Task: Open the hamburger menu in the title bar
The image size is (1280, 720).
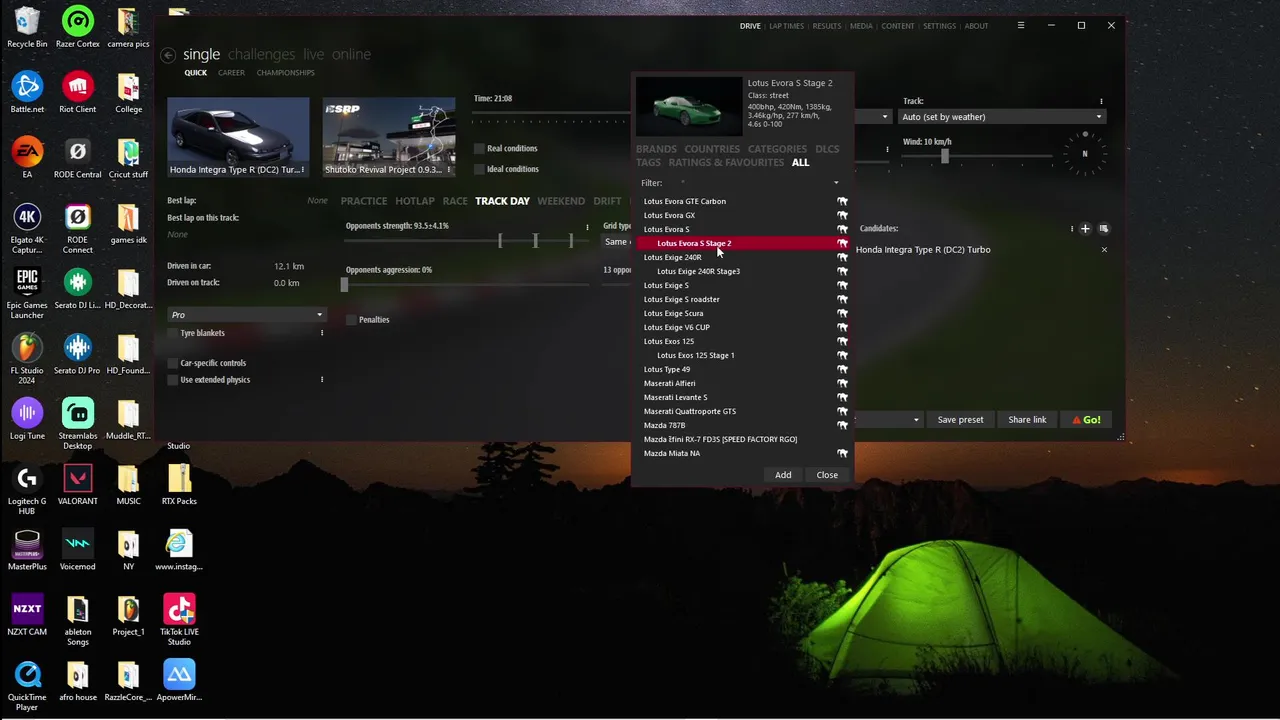Action: [1020, 26]
